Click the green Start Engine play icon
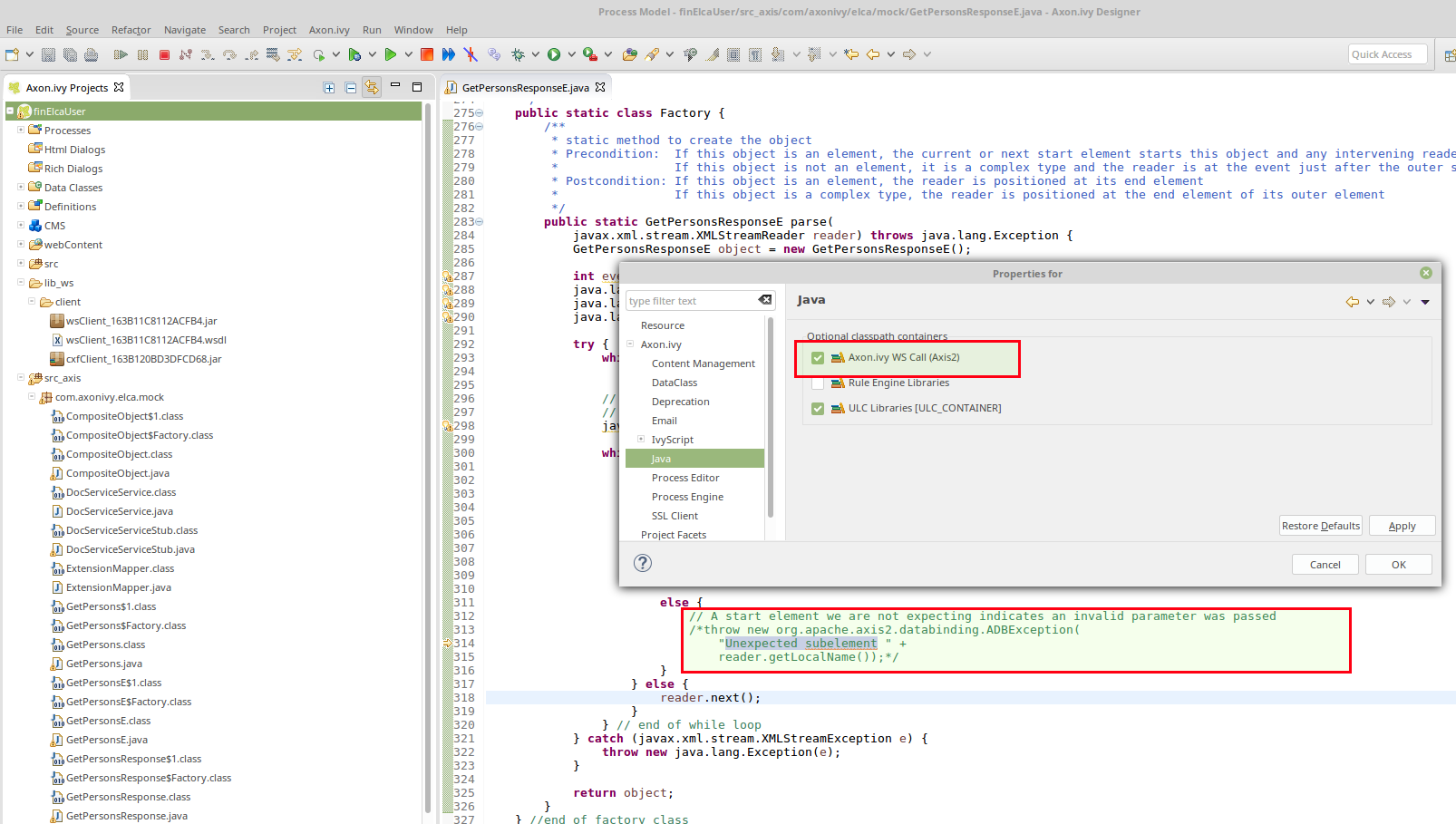The image size is (1456, 824). 391,54
